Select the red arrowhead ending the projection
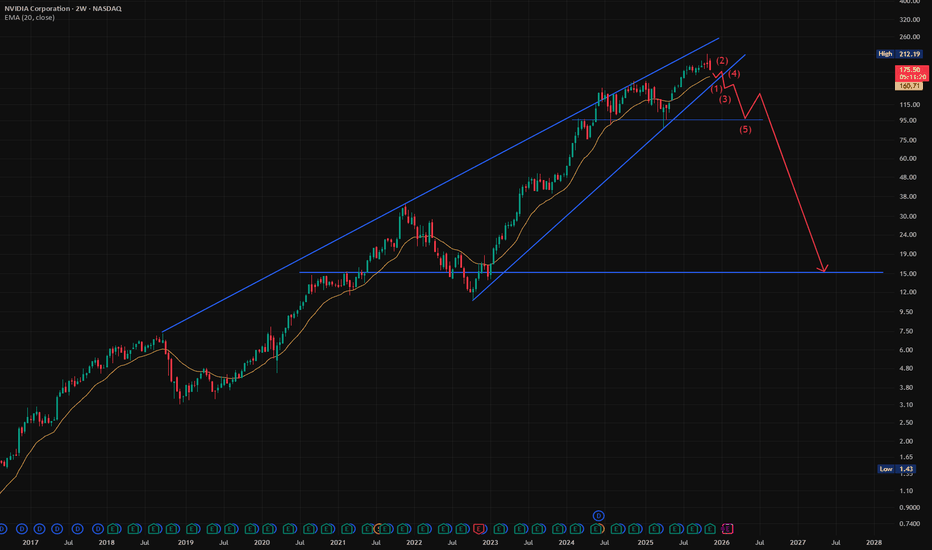The width and height of the screenshot is (932, 550). [x=823, y=268]
